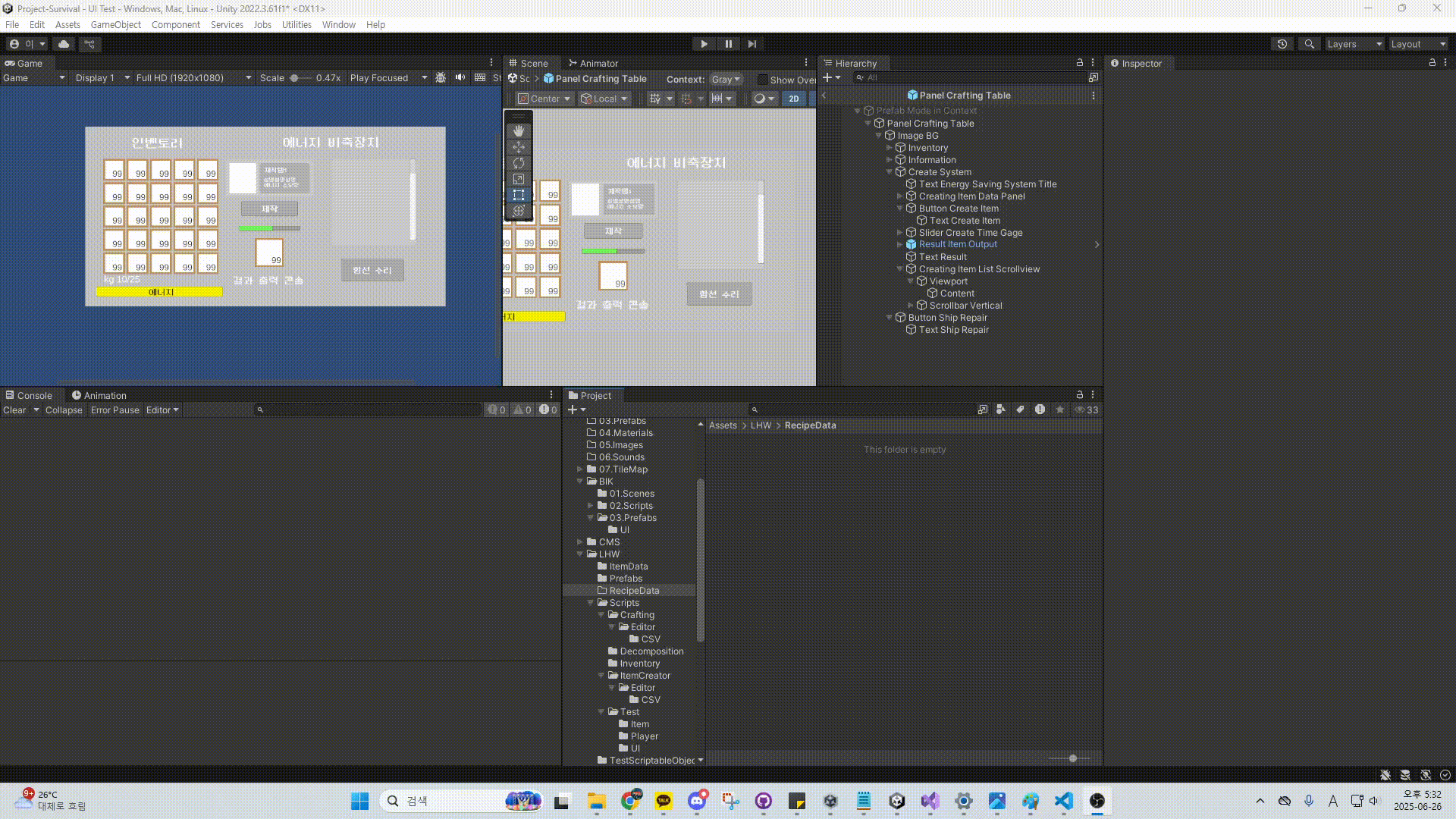Click the Step frame button
Viewport: 1456px width, 819px height.
tap(752, 44)
